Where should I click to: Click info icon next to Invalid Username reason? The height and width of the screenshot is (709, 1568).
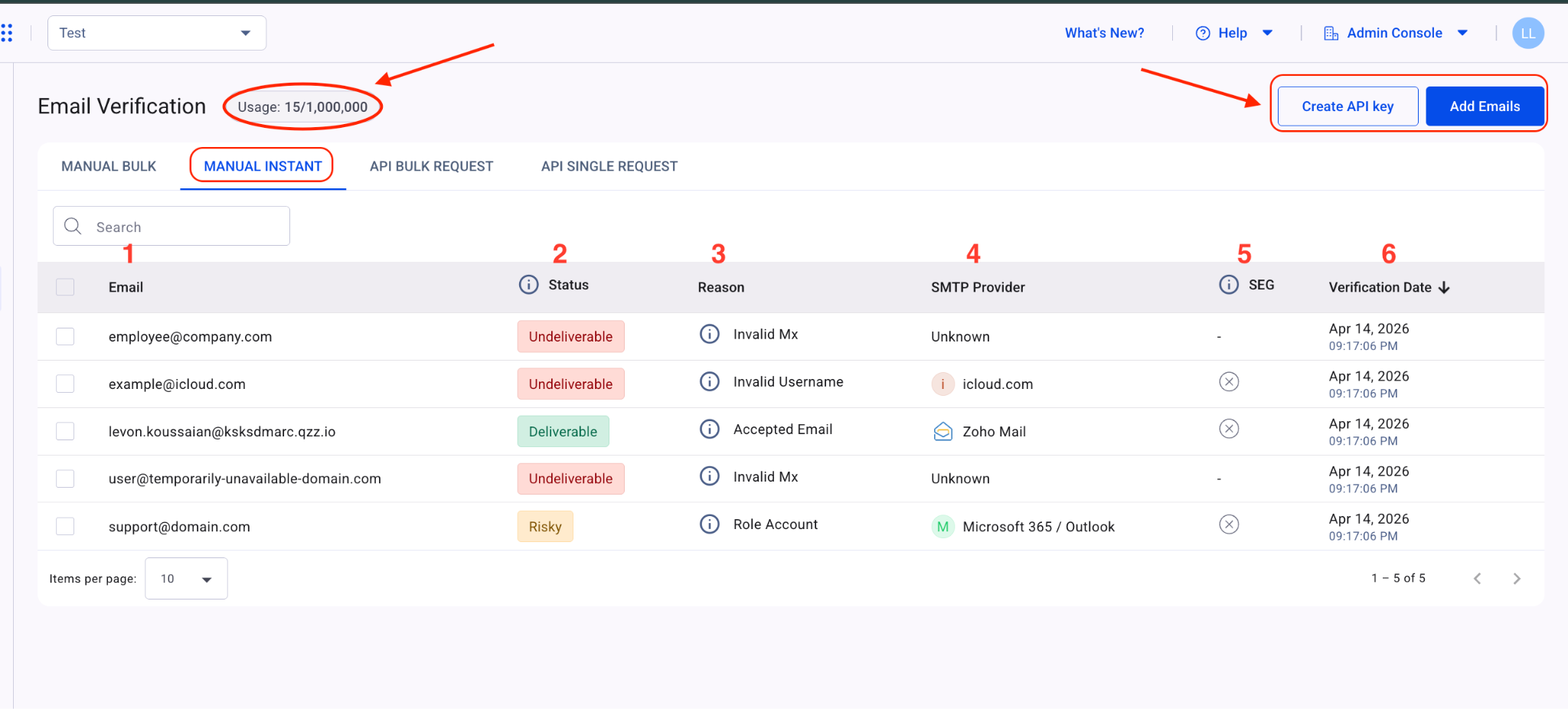(x=710, y=381)
